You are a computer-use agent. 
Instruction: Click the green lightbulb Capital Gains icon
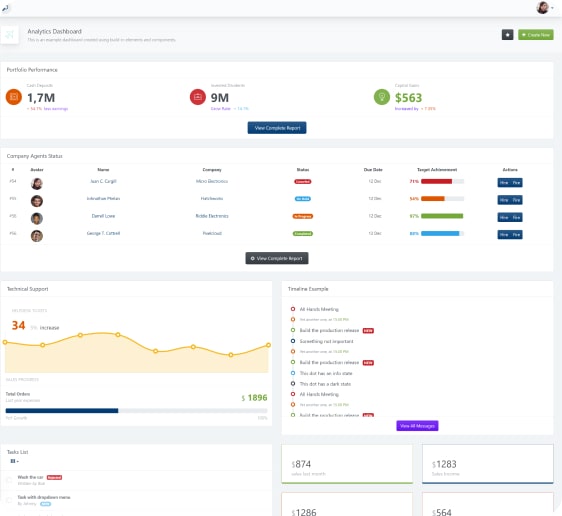pyautogui.click(x=382, y=97)
